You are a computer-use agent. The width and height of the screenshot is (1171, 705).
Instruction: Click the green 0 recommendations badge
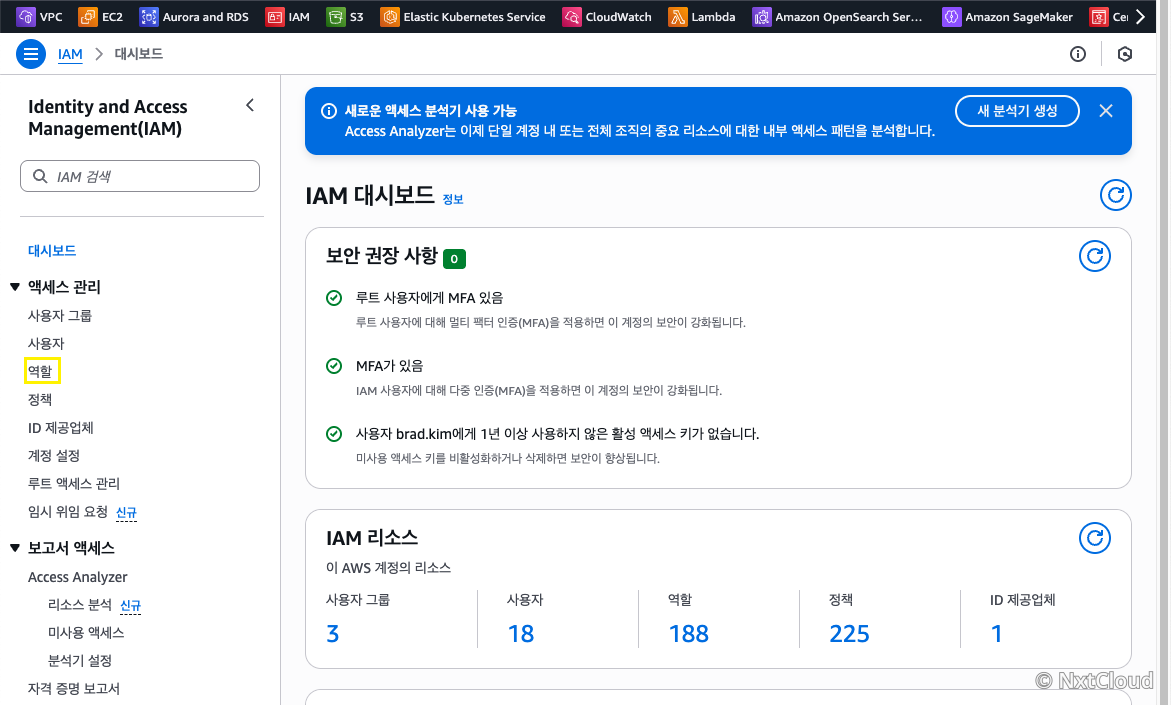454,258
